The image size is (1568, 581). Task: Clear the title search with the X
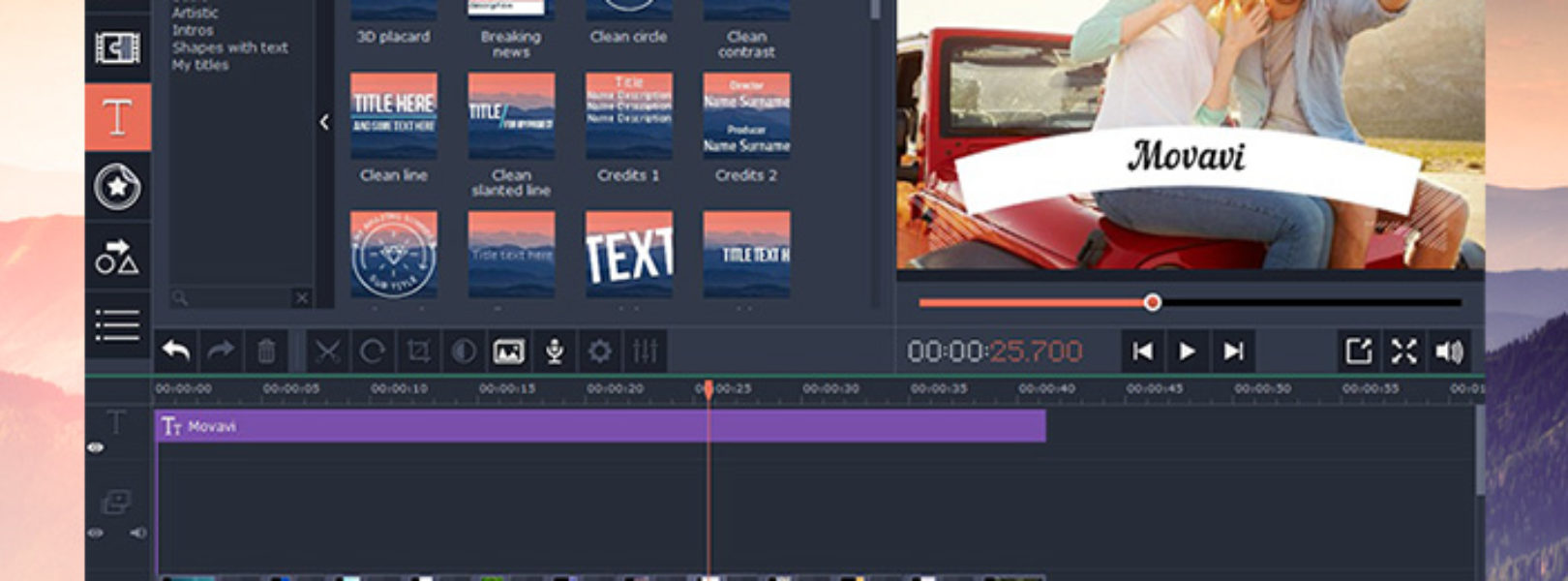point(302,298)
